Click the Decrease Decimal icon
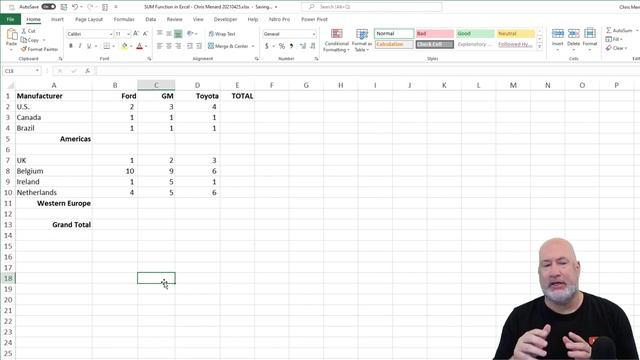 point(312,46)
